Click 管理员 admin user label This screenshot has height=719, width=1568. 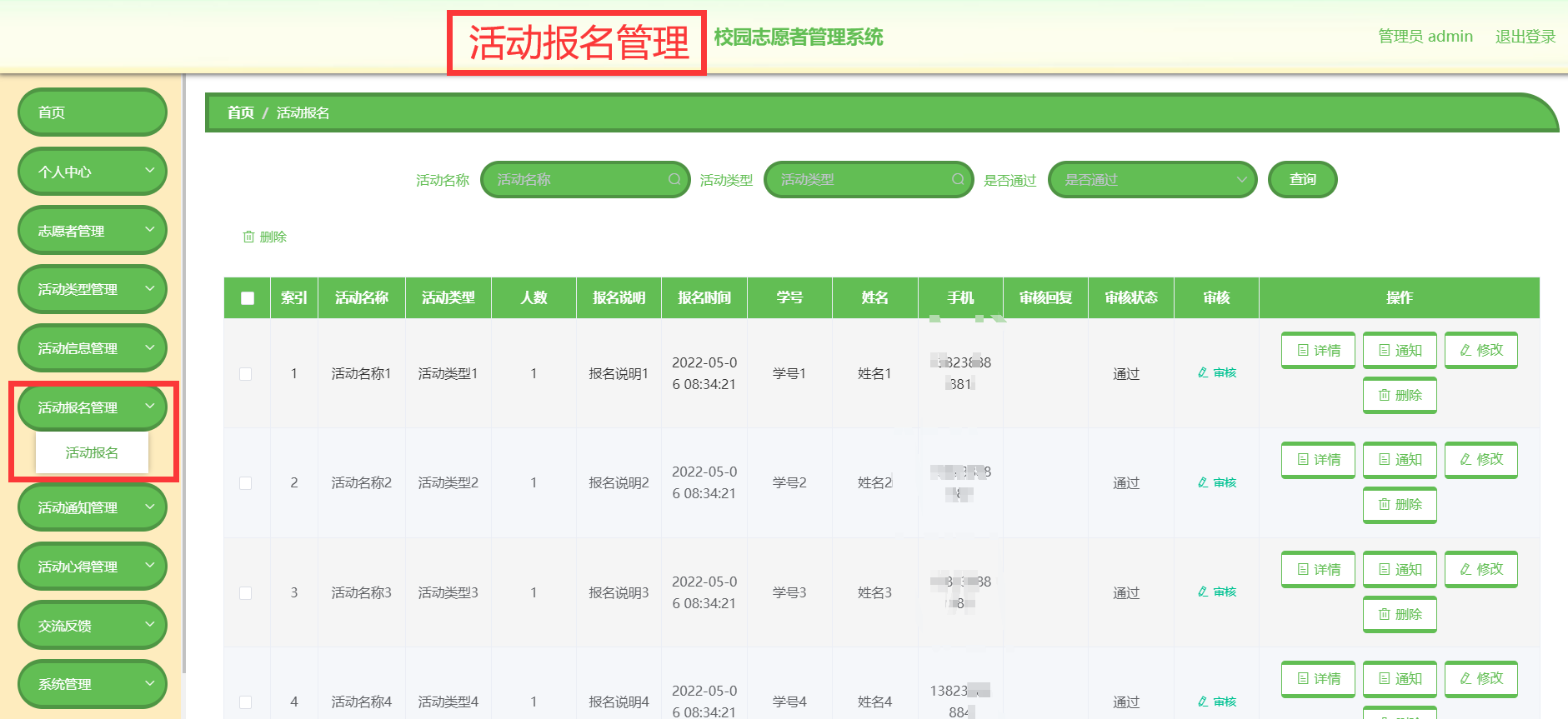(x=1425, y=37)
